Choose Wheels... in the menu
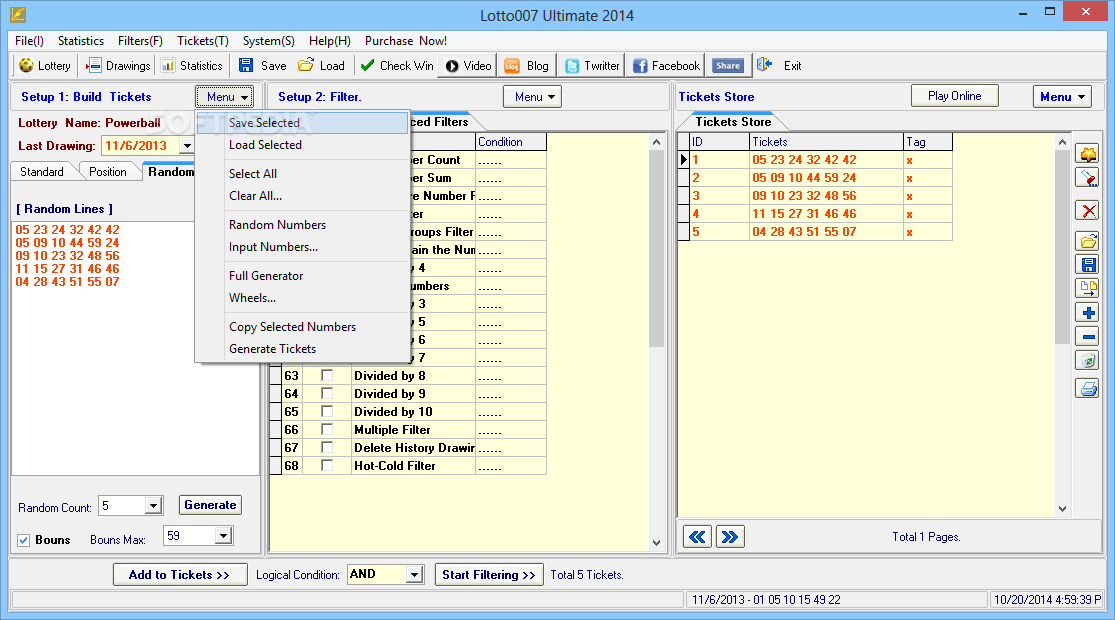Image resolution: width=1115 pixels, height=620 pixels. [x=303, y=298]
